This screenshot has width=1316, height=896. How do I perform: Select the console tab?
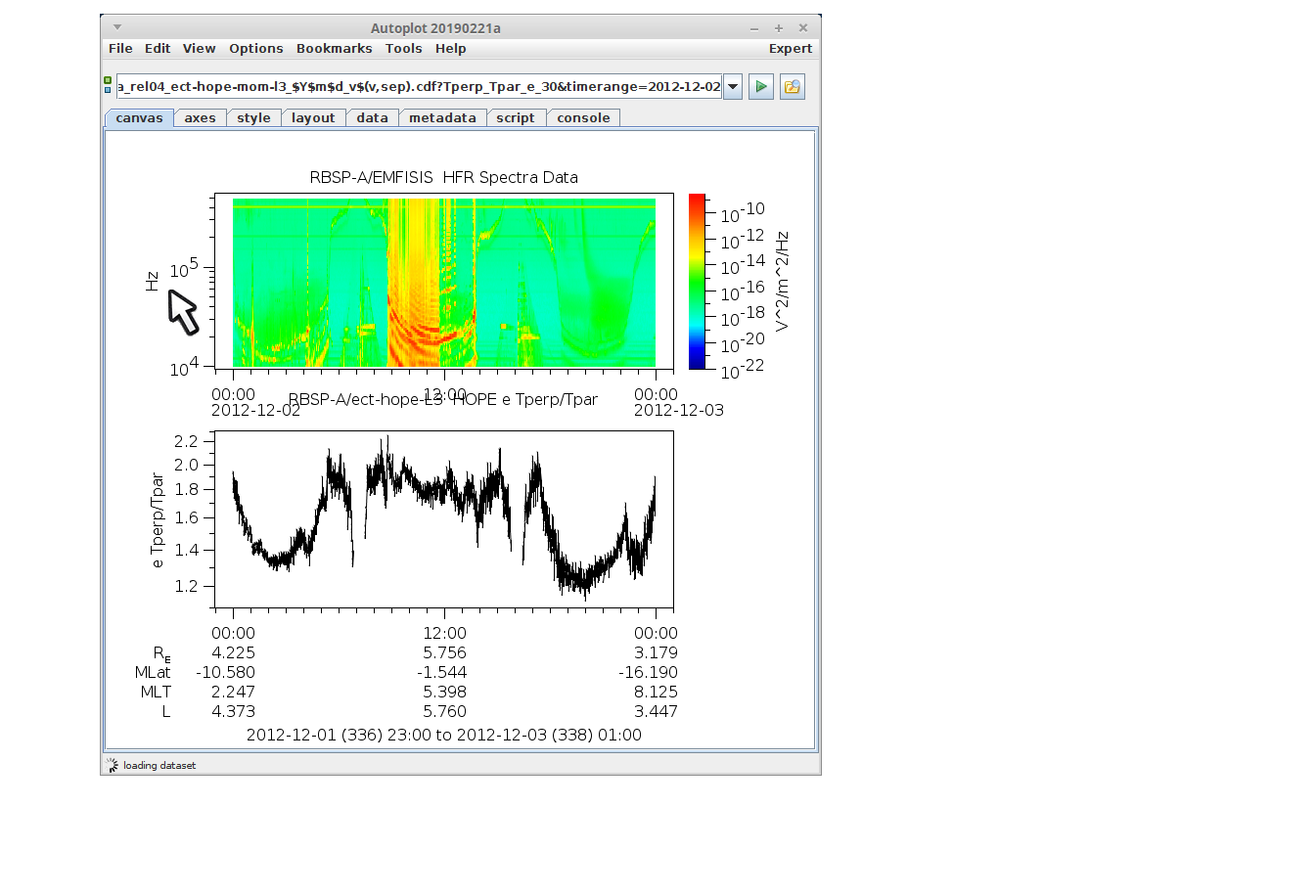tap(583, 118)
